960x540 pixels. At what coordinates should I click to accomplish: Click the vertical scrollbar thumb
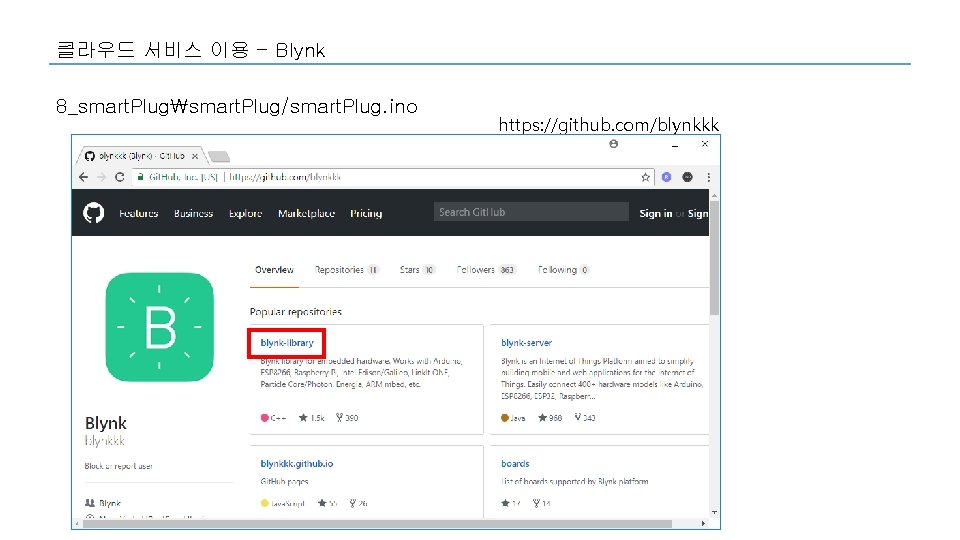coord(714,258)
